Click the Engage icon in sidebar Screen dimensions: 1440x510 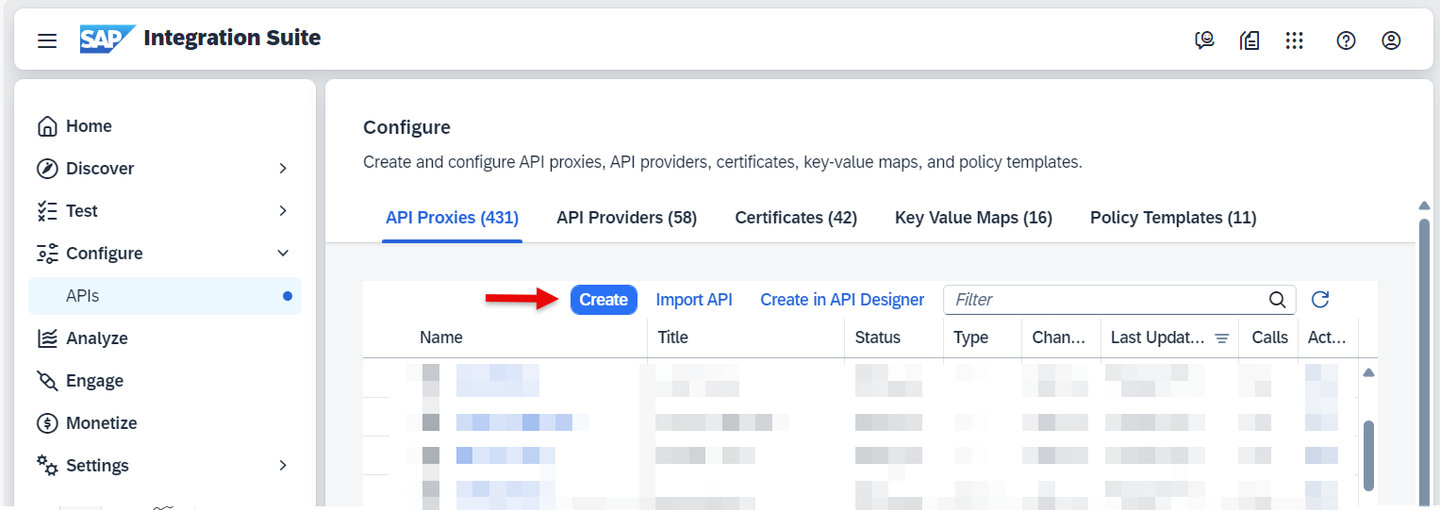pos(47,381)
